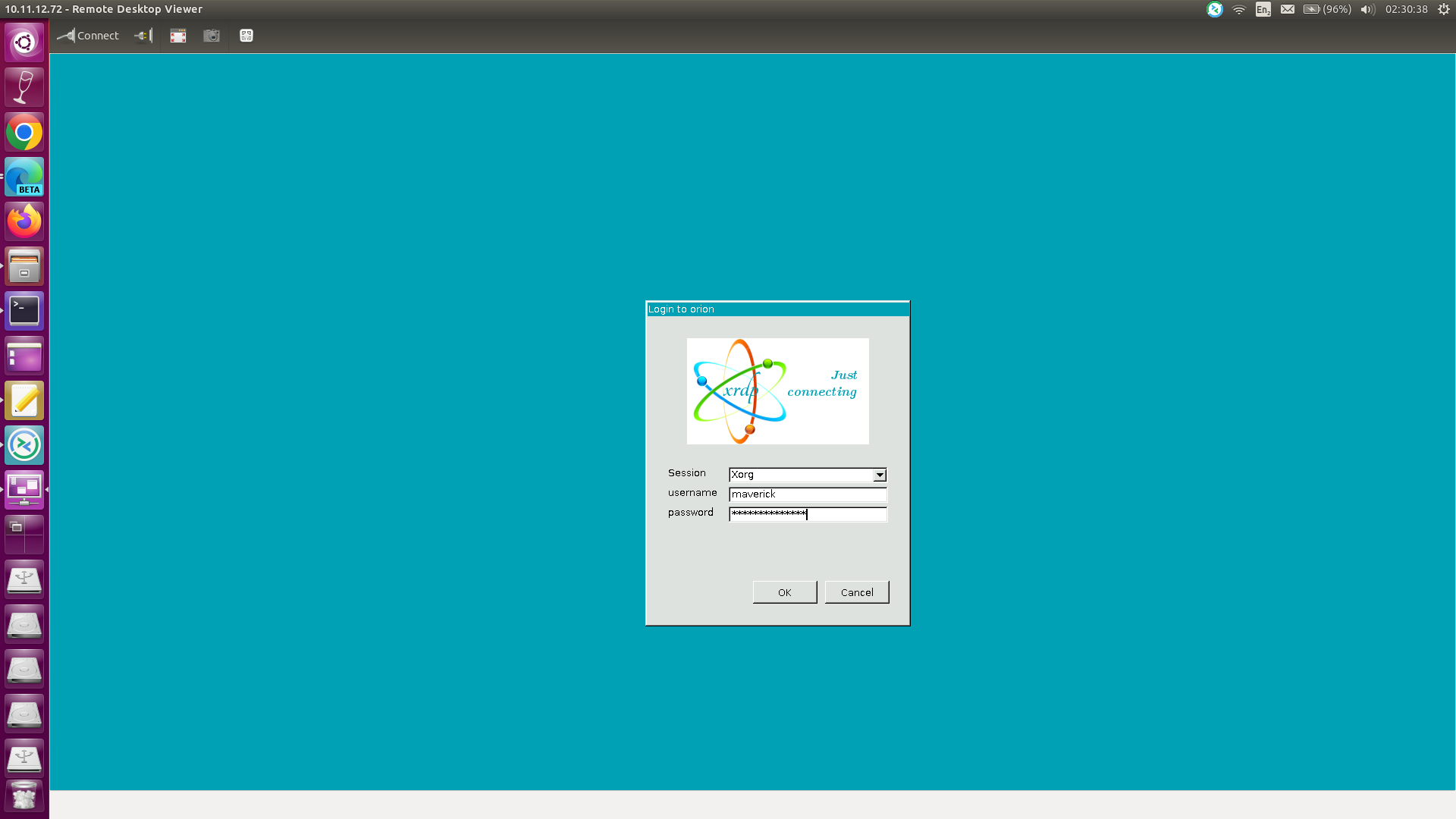1456x819 pixels.
Task: Launch Google Chrome from the launcher
Action: point(24,132)
